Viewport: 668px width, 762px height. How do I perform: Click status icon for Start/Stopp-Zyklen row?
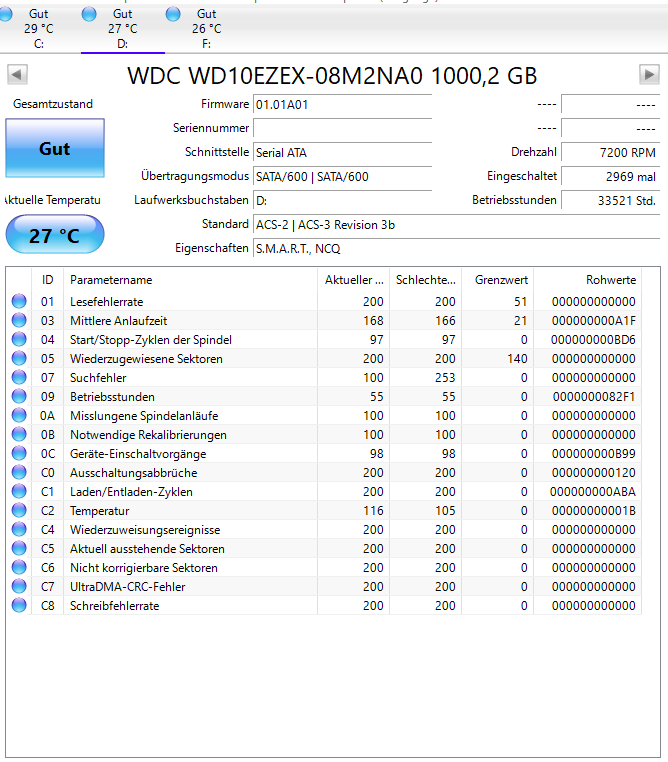click(19, 339)
